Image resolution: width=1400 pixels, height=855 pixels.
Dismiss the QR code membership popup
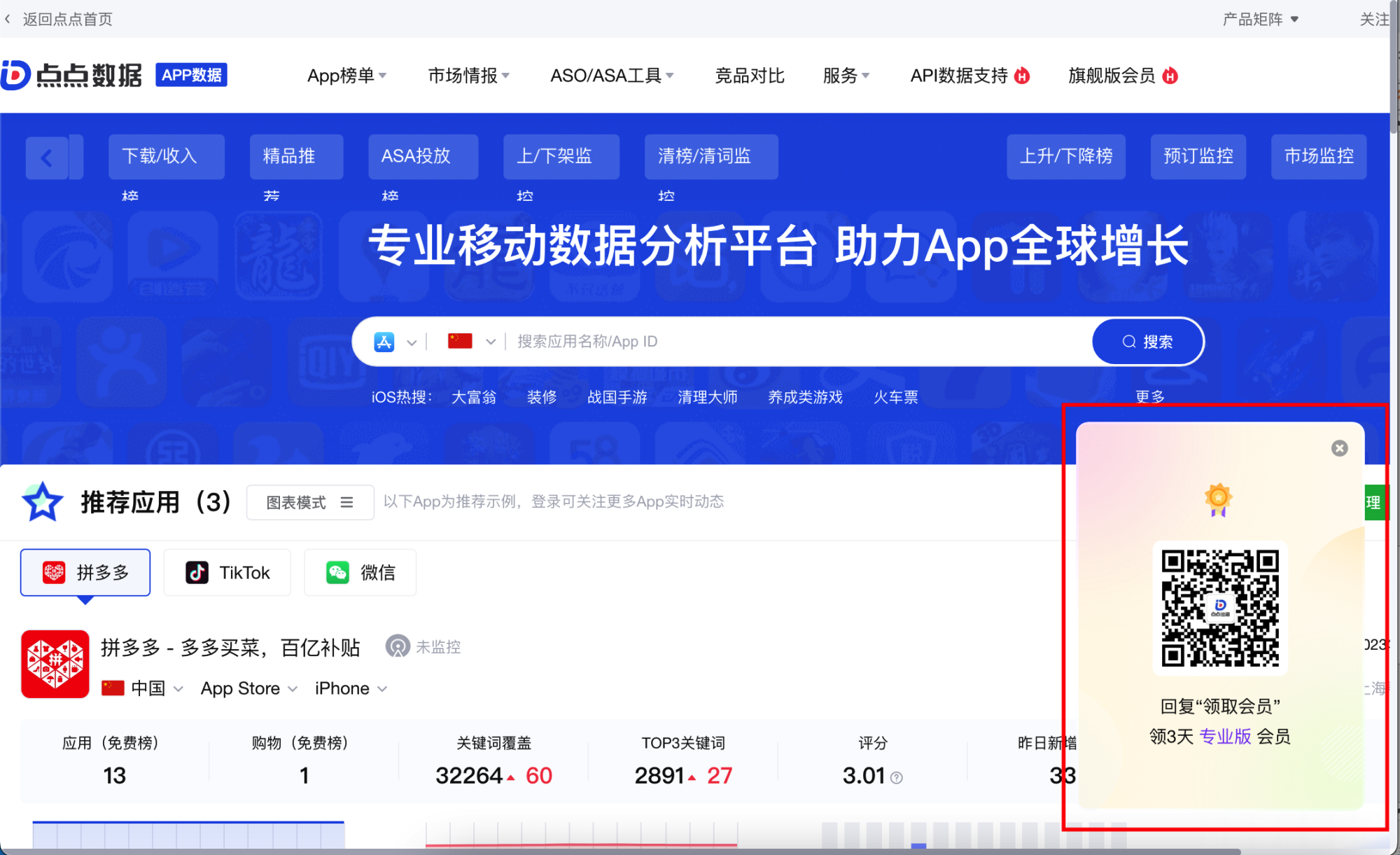coord(1339,448)
